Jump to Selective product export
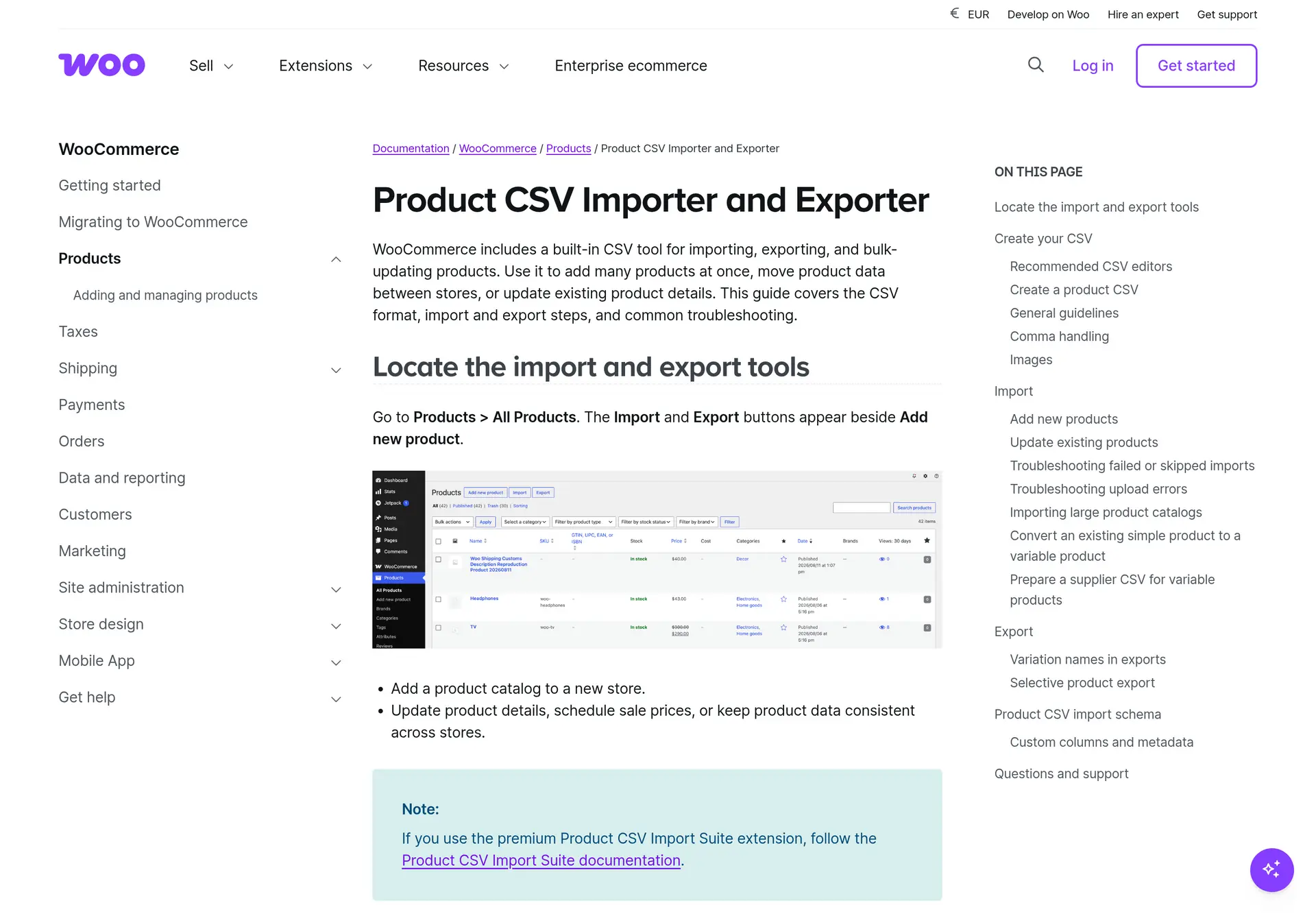This screenshot has height=914, width=1316. (1082, 682)
